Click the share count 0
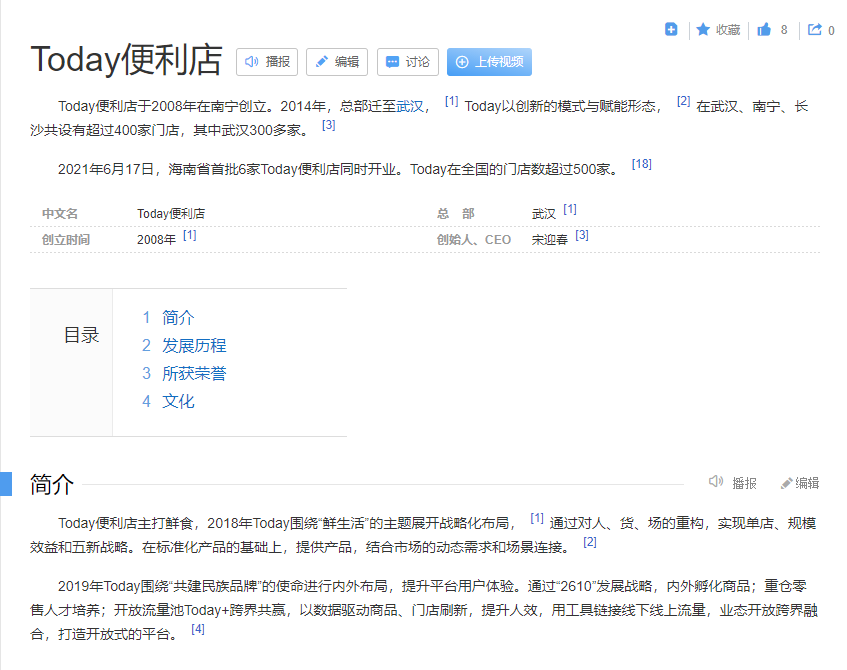The image size is (847, 670). [x=831, y=31]
